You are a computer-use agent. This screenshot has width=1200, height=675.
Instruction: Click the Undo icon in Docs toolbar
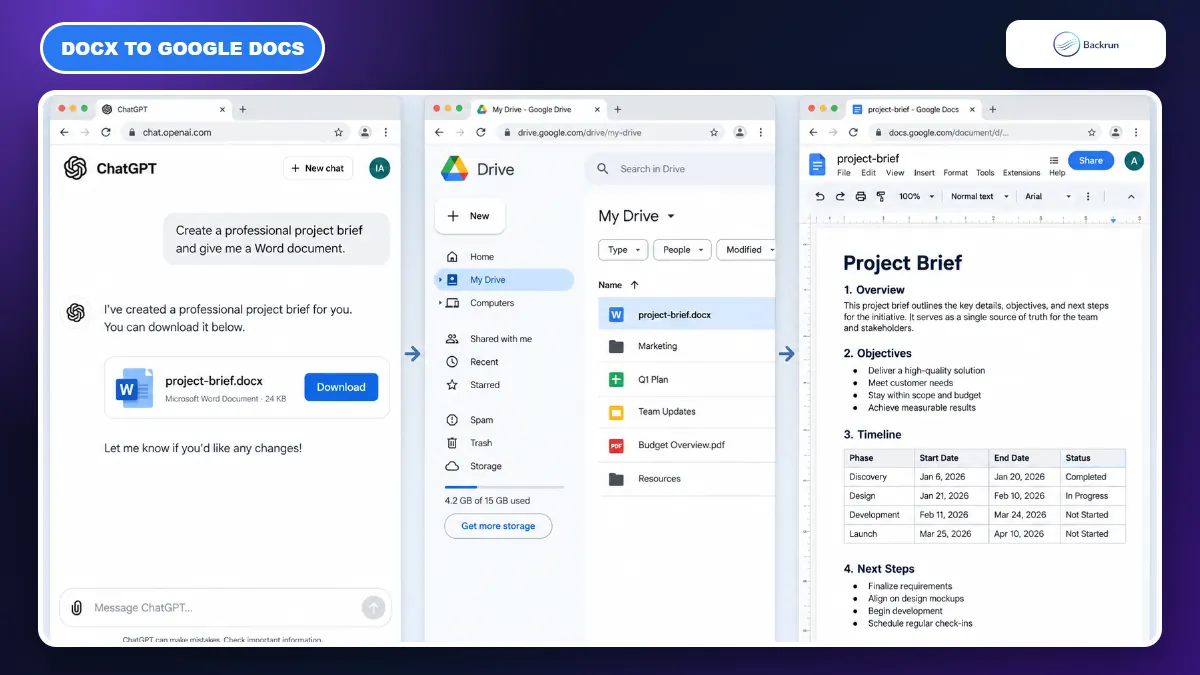(820, 197)
